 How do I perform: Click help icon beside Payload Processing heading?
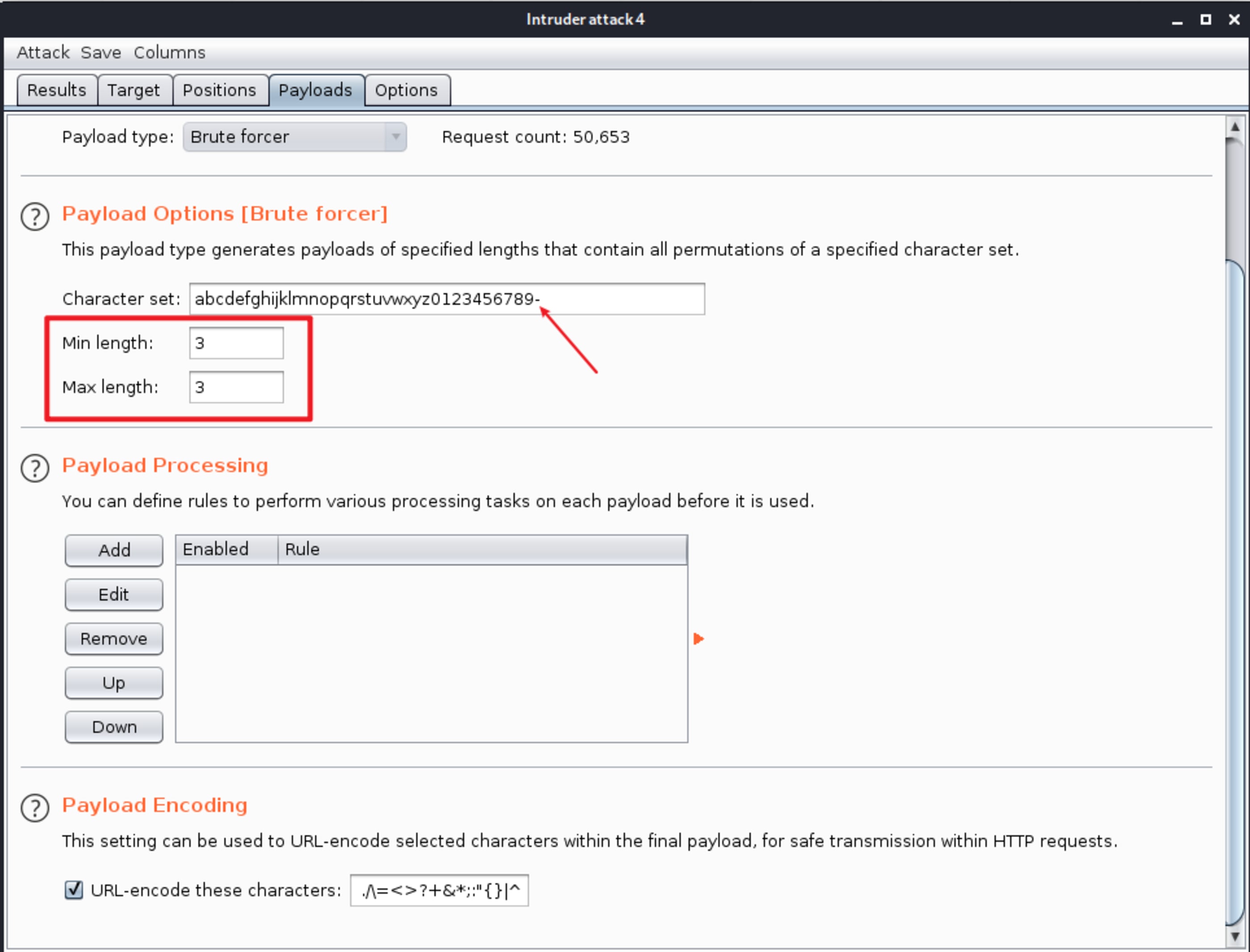click(35, 468)
